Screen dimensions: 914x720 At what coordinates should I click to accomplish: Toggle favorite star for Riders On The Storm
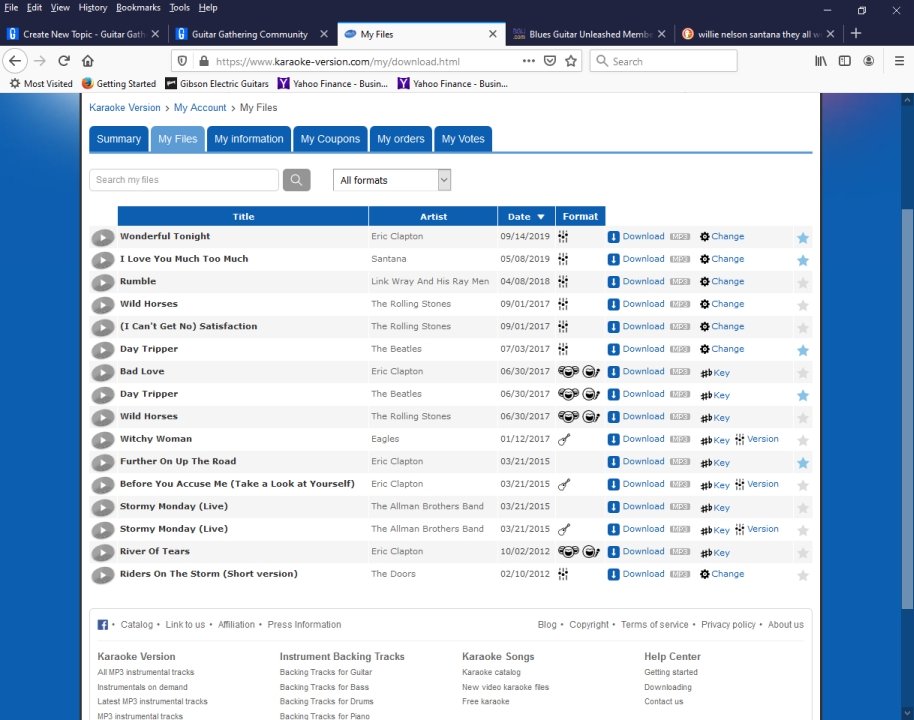coord(803,575)
